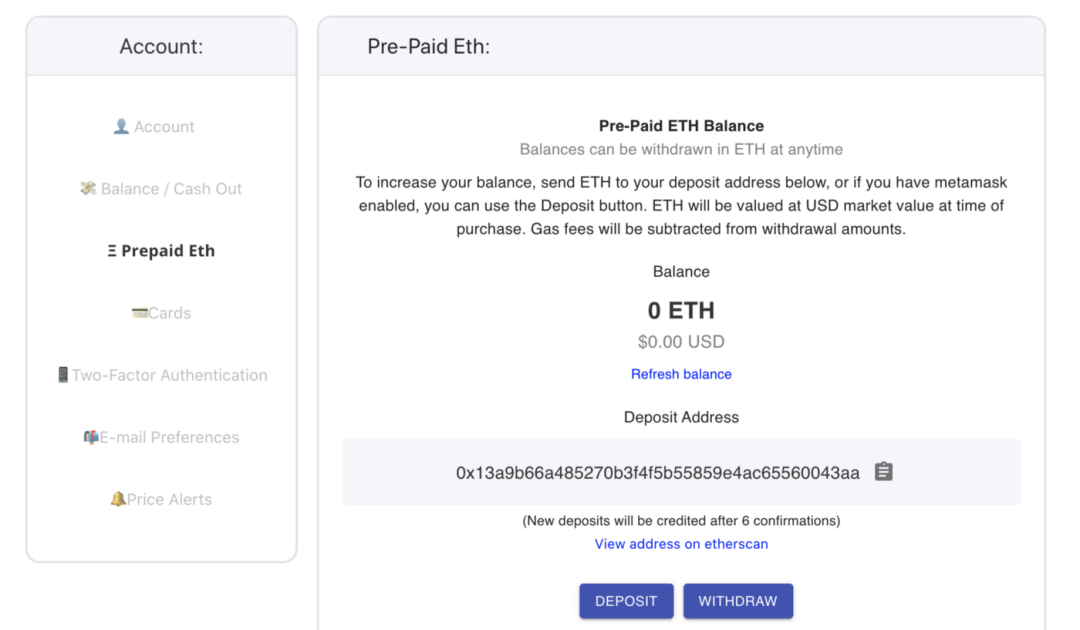Open View address on etherscan link
Screen dimensions: 1080x630
(x=681, y=544)
